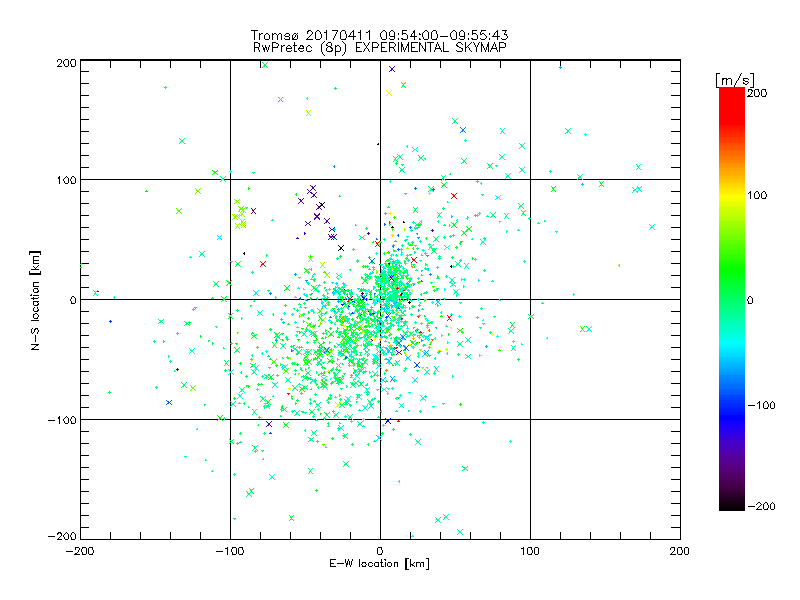The image size is (800, 600).
Task: Click the x-axis -100 tick label
Action: pyautogui.click(x=230, y=551)
